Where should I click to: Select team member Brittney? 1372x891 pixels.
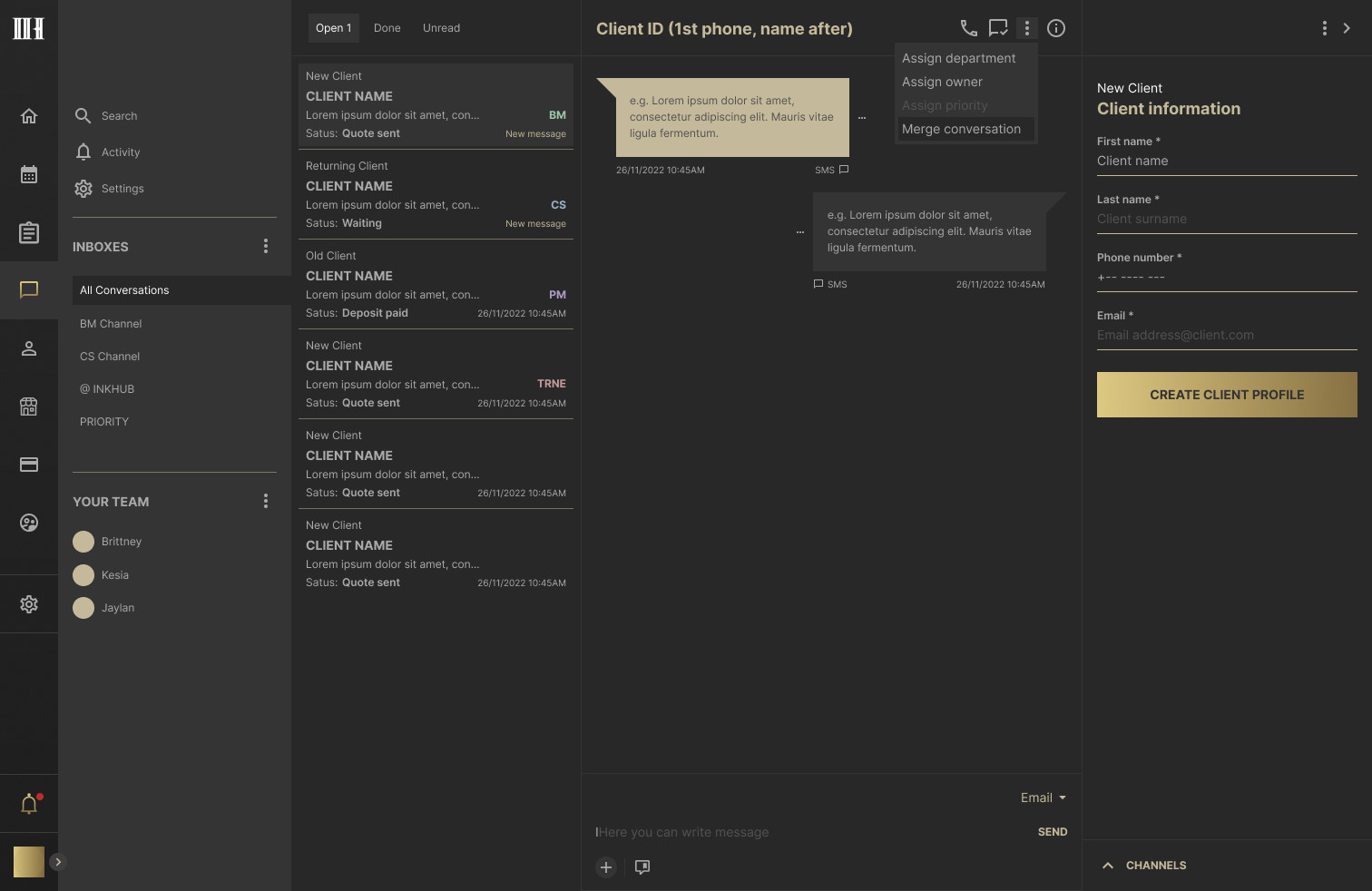click(x=107, y=542)
